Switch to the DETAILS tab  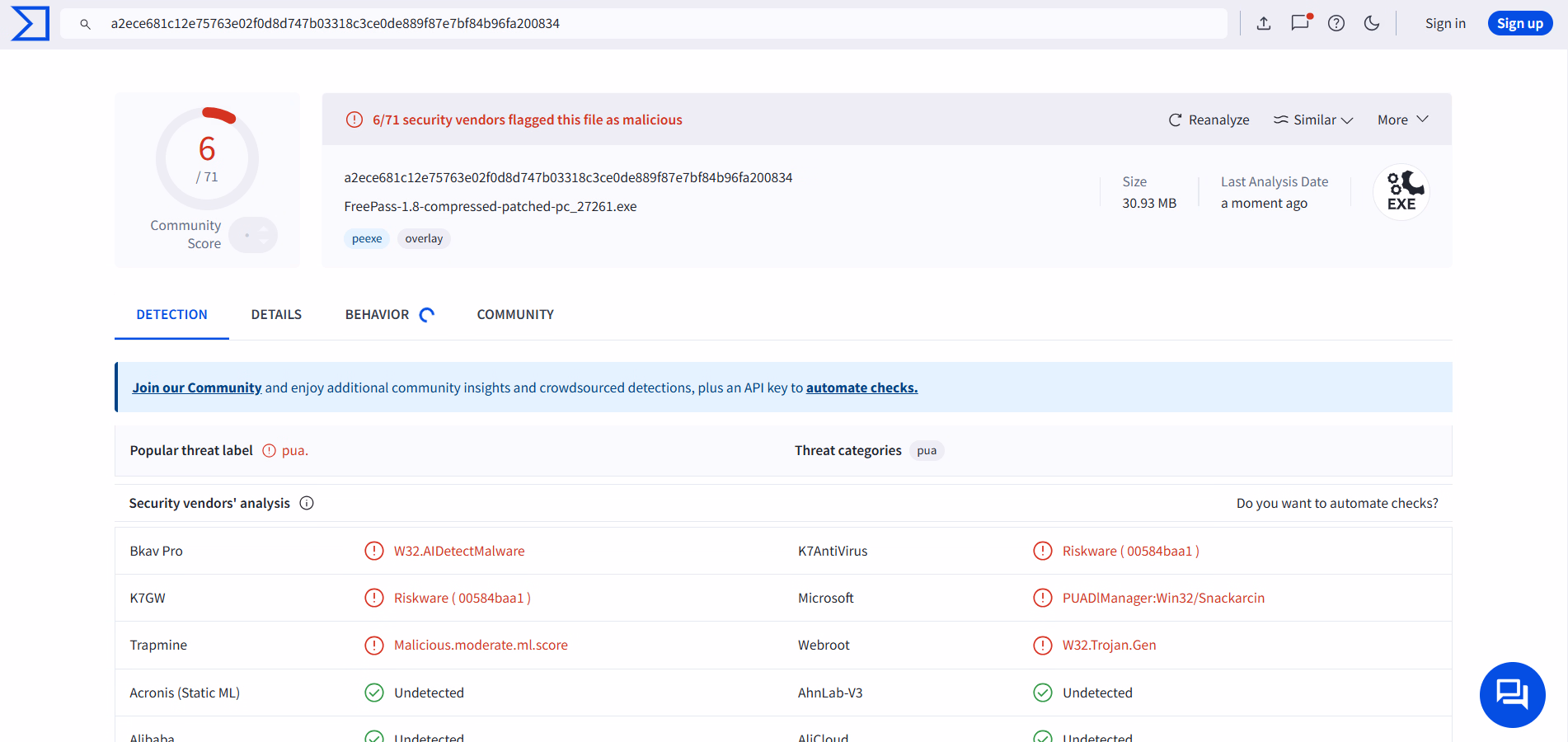[276, 314]
